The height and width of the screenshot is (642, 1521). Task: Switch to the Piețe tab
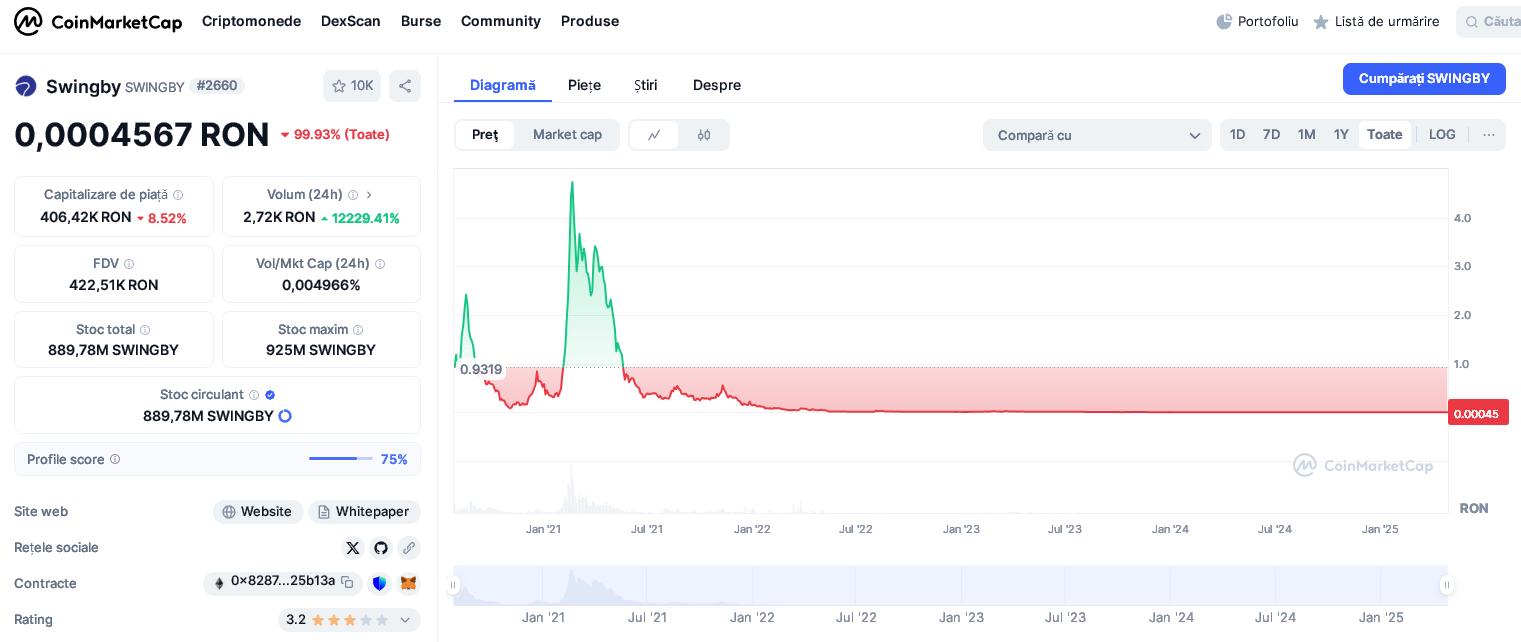[x=584, y=85]
